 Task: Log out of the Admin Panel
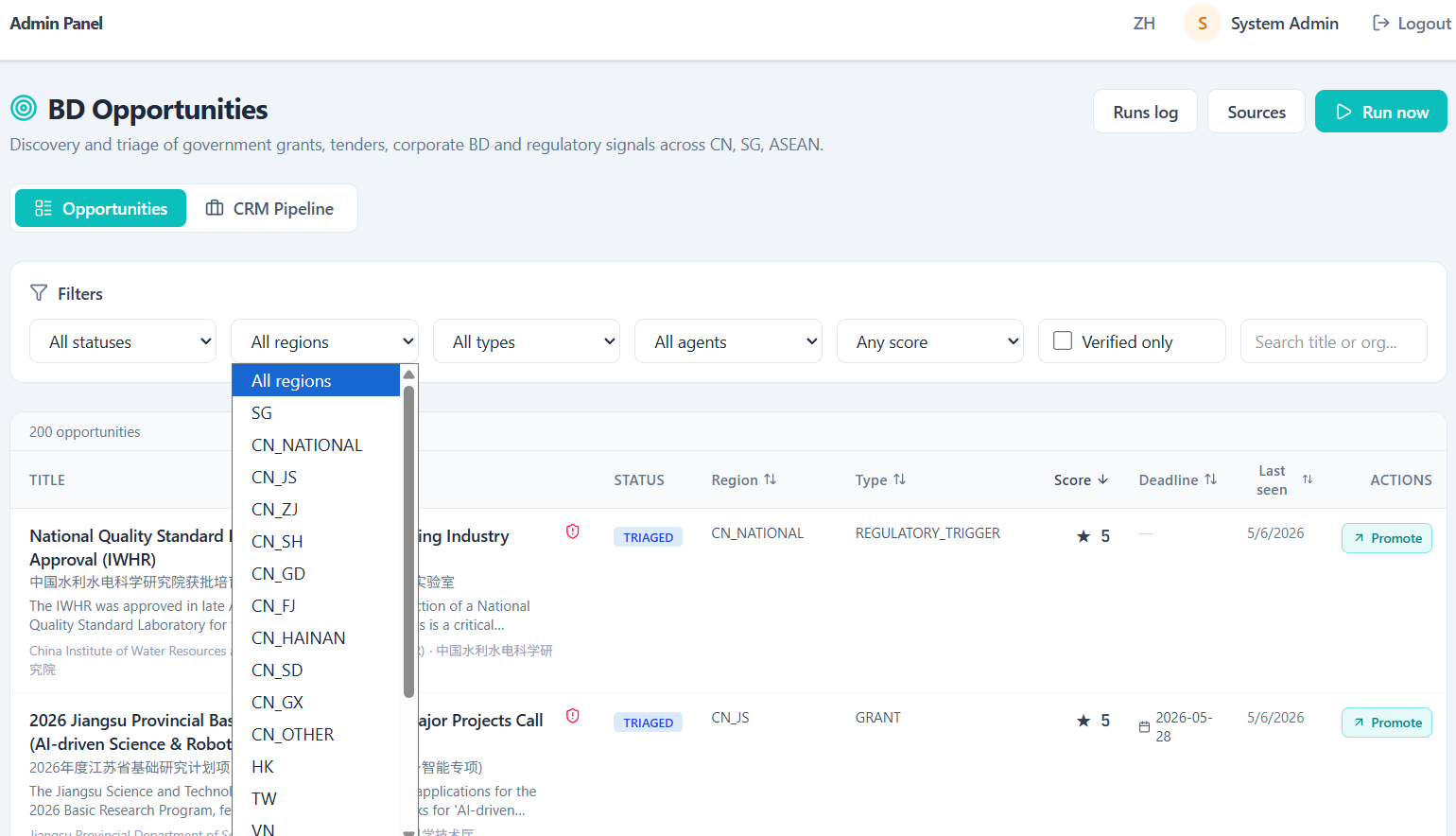(1412, 24)
